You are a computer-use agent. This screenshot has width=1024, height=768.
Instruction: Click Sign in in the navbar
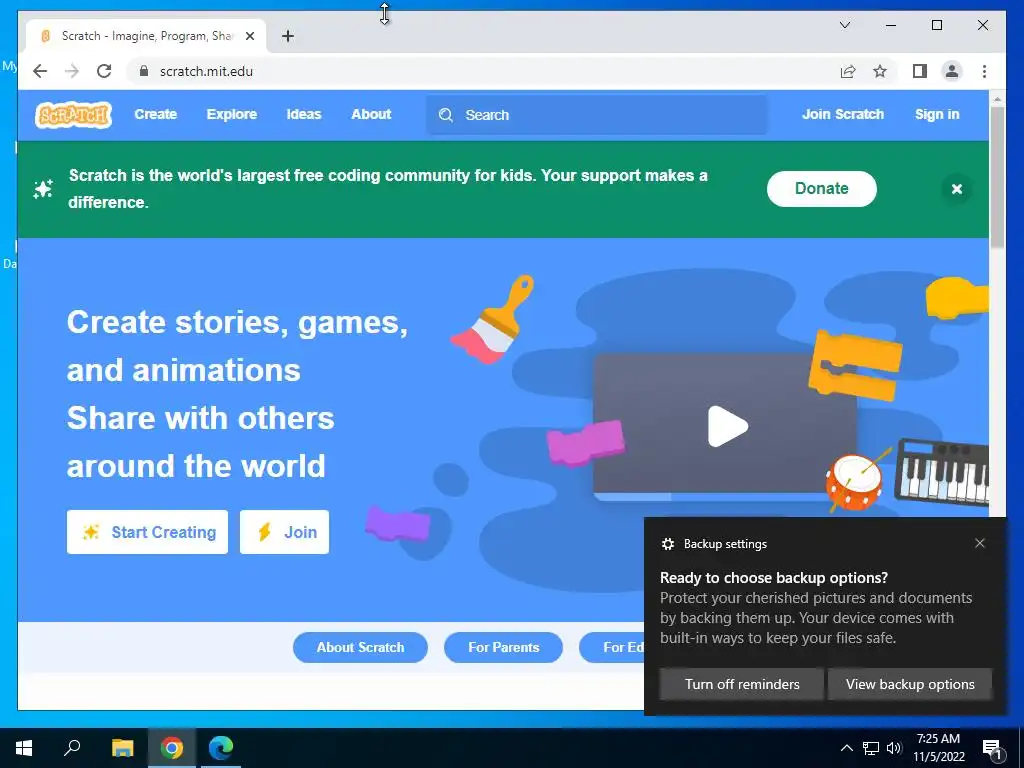click(936, 114)
